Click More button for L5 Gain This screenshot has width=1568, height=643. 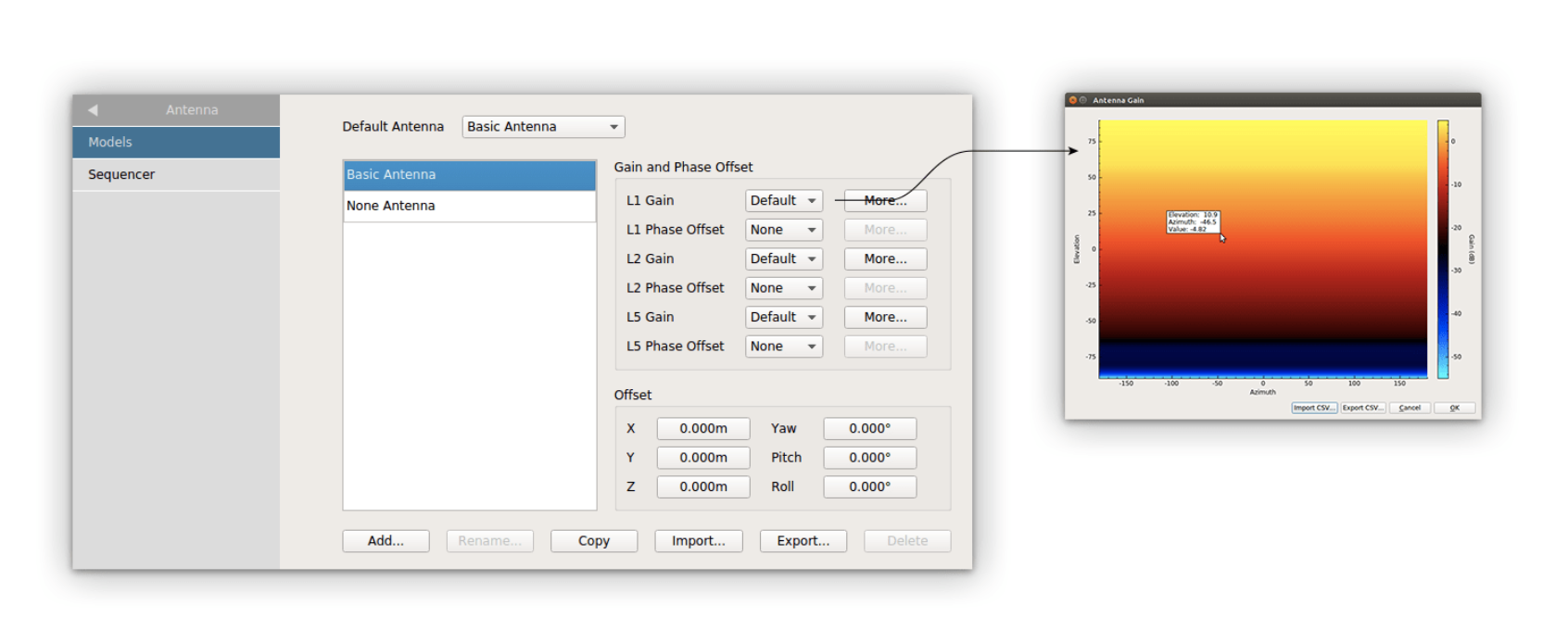(884, 317)
